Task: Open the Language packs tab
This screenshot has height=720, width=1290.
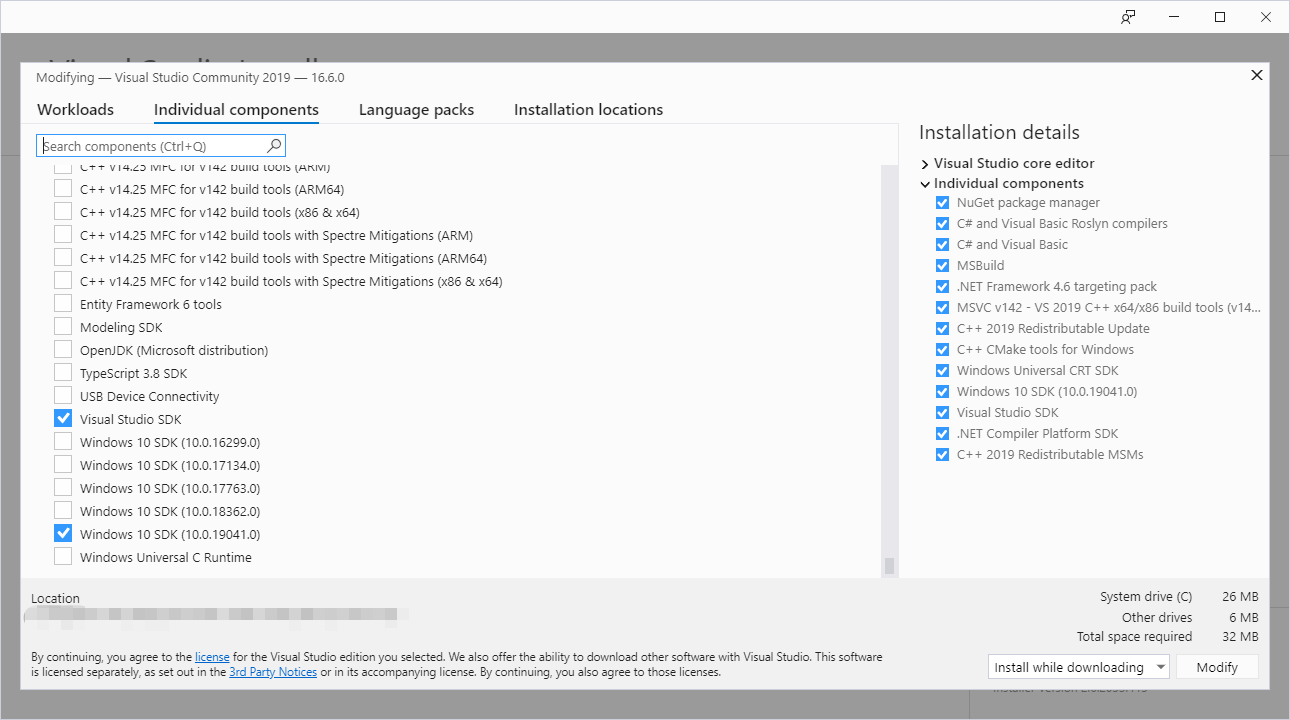Action: 416,109
